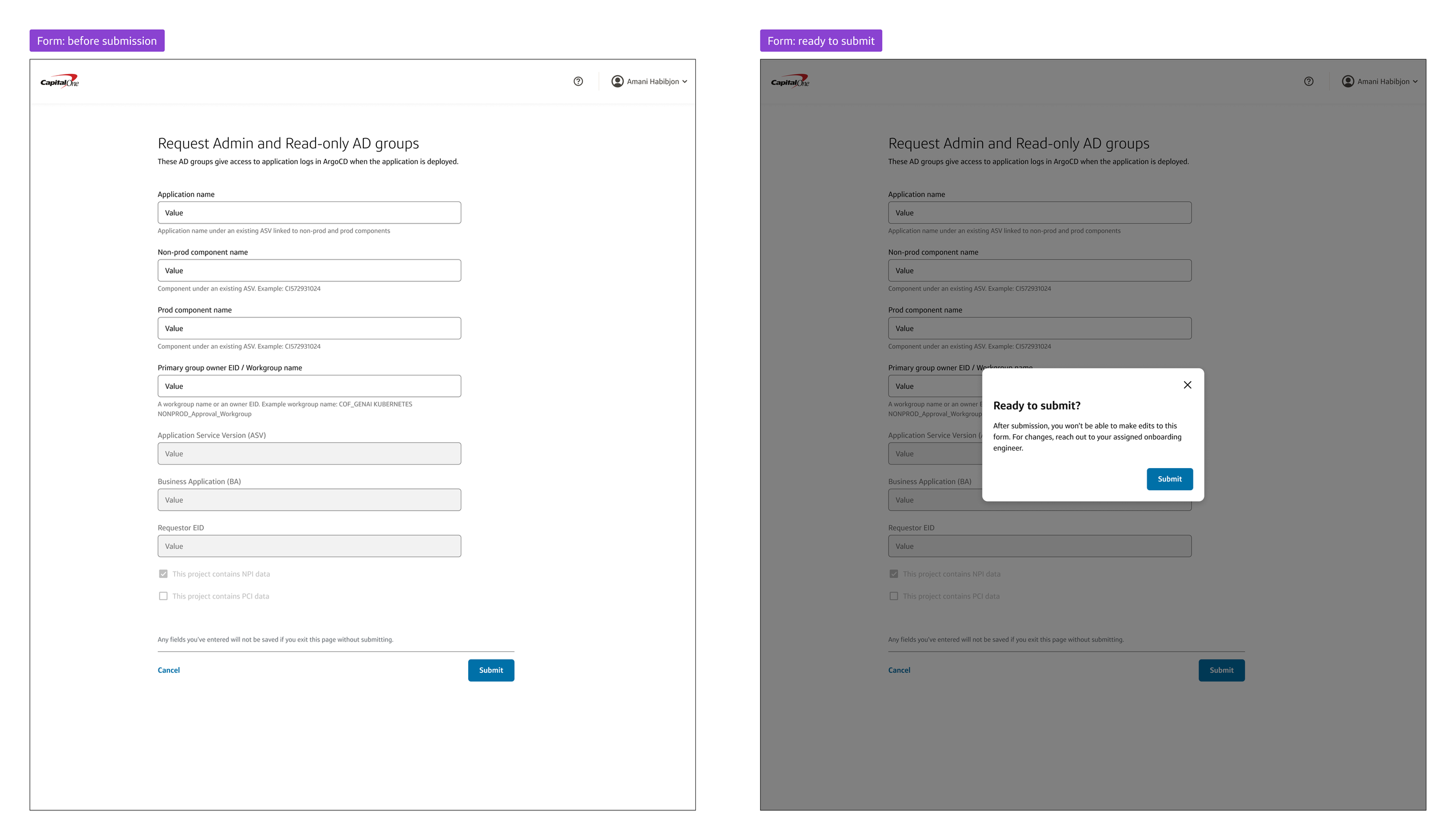Click the help icon in left form header

tap(578, 81)
